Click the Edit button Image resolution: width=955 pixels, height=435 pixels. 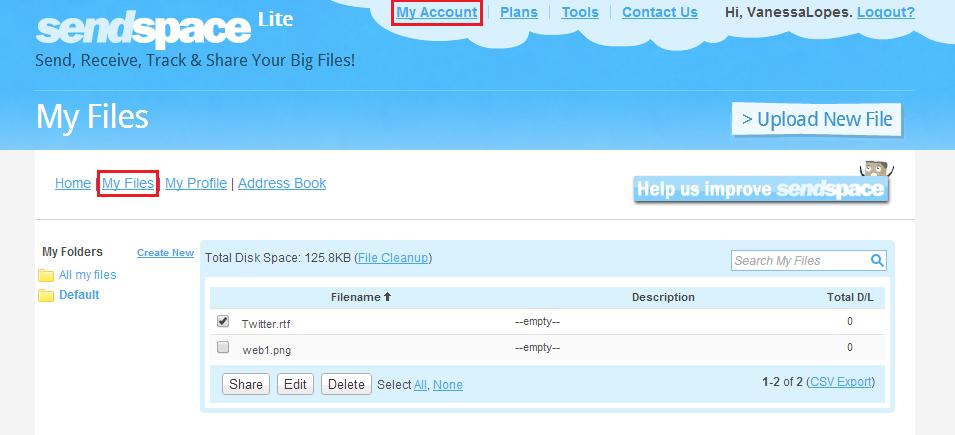(x=295, y=384)
